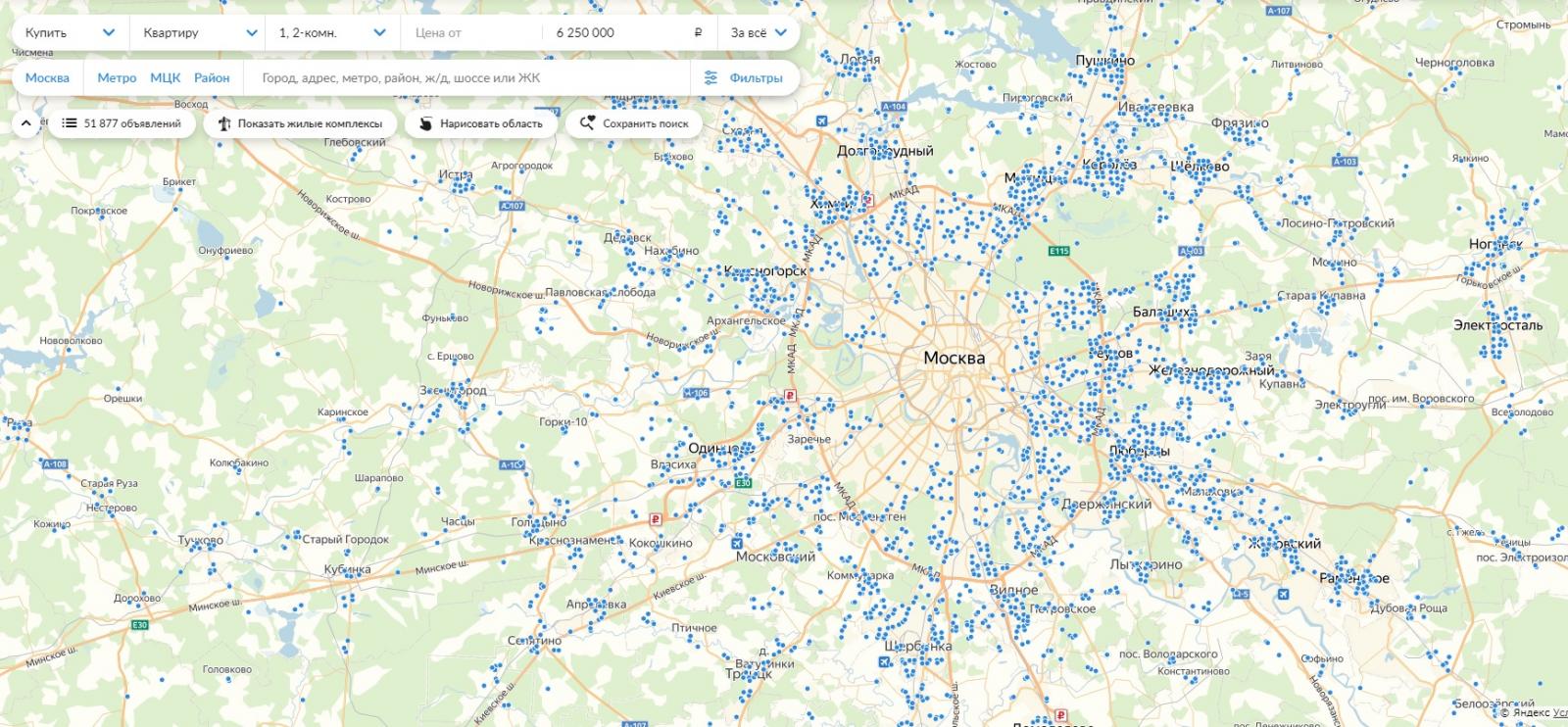
Task: Click the Кокошкино map label
Action: pyautogui.click(x=661, y=543)
